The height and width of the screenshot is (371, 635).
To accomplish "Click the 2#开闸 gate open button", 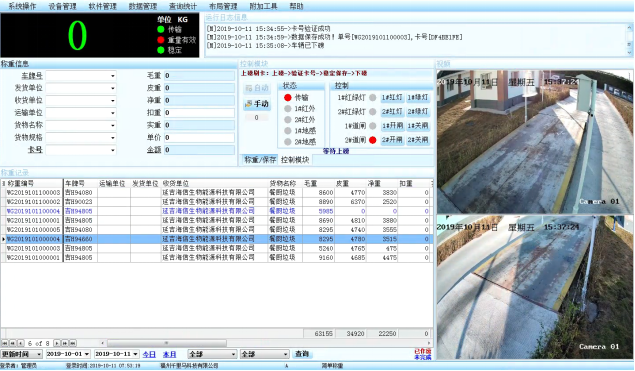I will coord(392,140).
